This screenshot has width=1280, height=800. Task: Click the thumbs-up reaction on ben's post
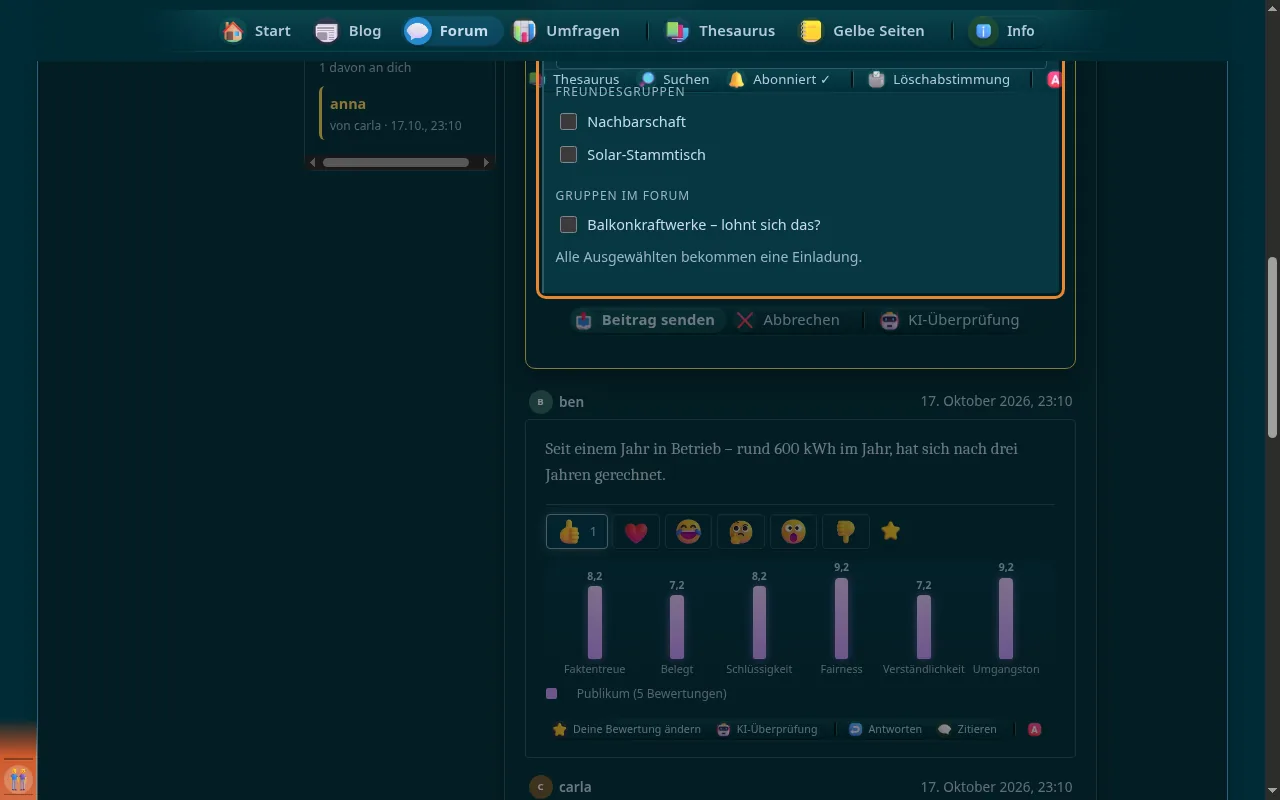click(577, 532)
